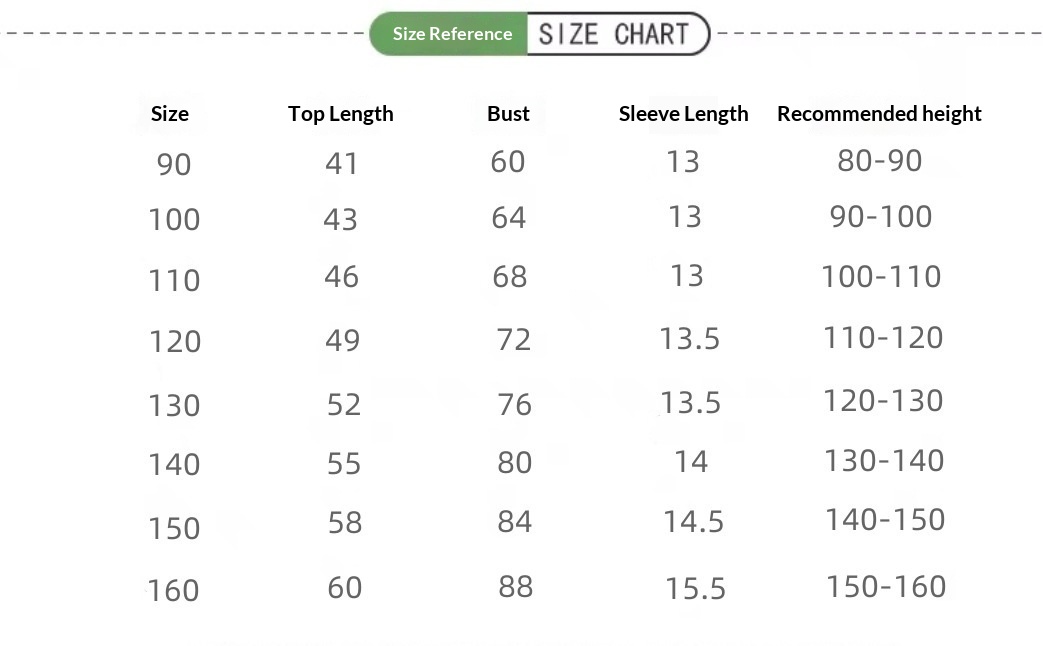This screenshot has width=1043, height=646.
Task: Click Top Length value 41
Action: (341, 163)
